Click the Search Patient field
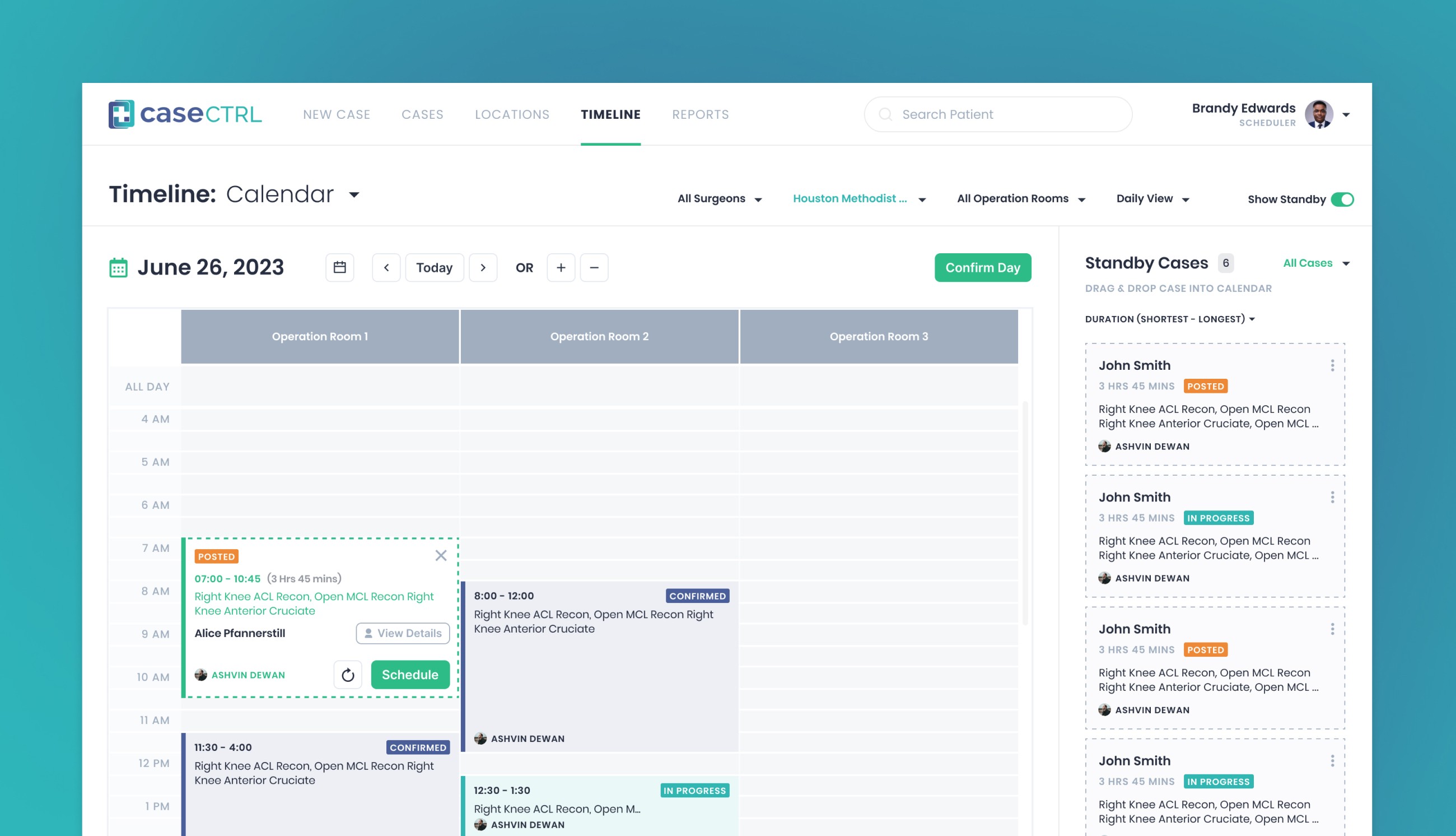 point(998,114)
